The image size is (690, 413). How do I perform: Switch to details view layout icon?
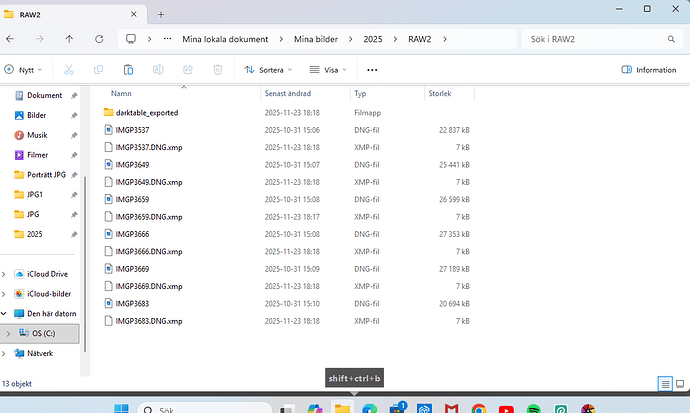pos(664,383)
